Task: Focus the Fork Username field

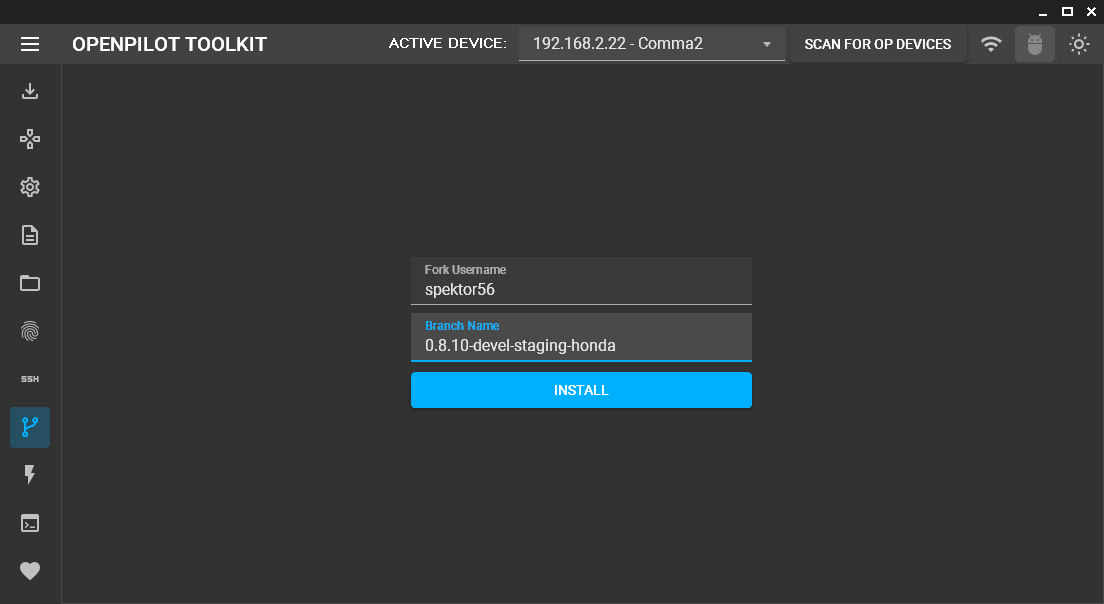Action: [581, 281]
